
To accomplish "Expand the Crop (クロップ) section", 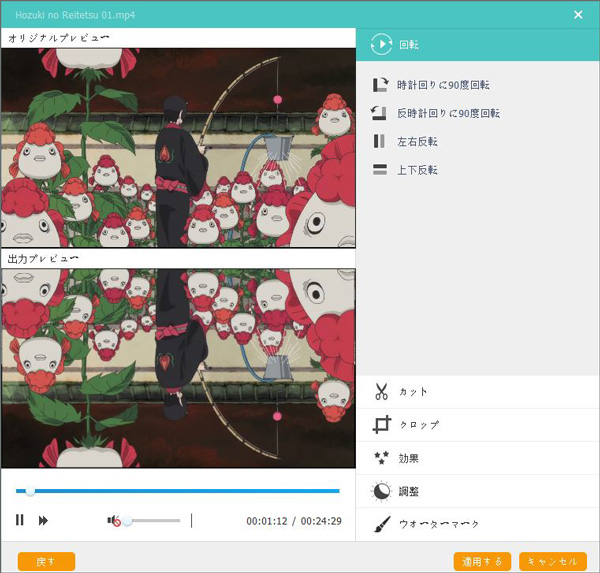I will [381, 425].
